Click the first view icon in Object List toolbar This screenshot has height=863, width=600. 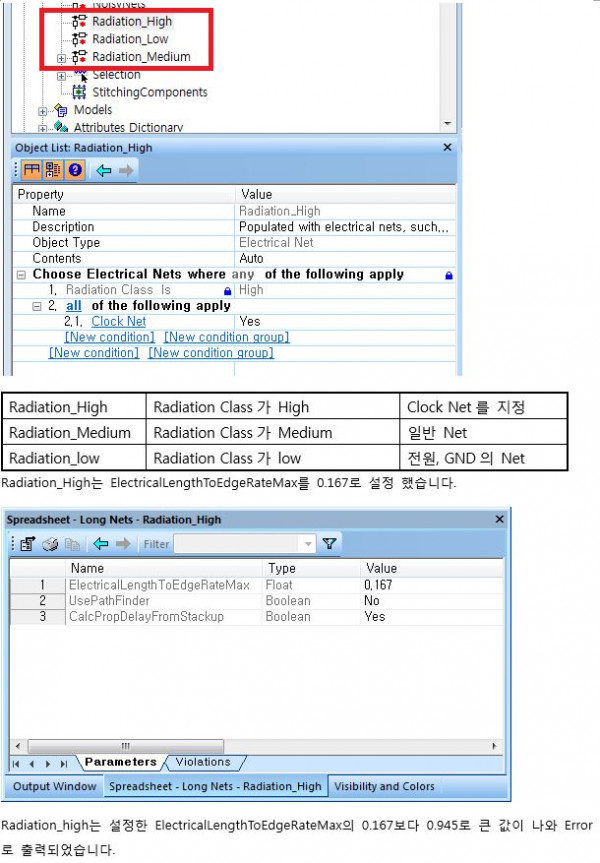[x=32, y=170]
